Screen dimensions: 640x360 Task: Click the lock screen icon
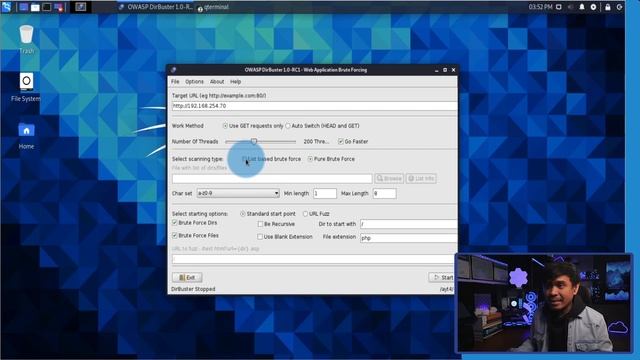click(x=608, y=7)
